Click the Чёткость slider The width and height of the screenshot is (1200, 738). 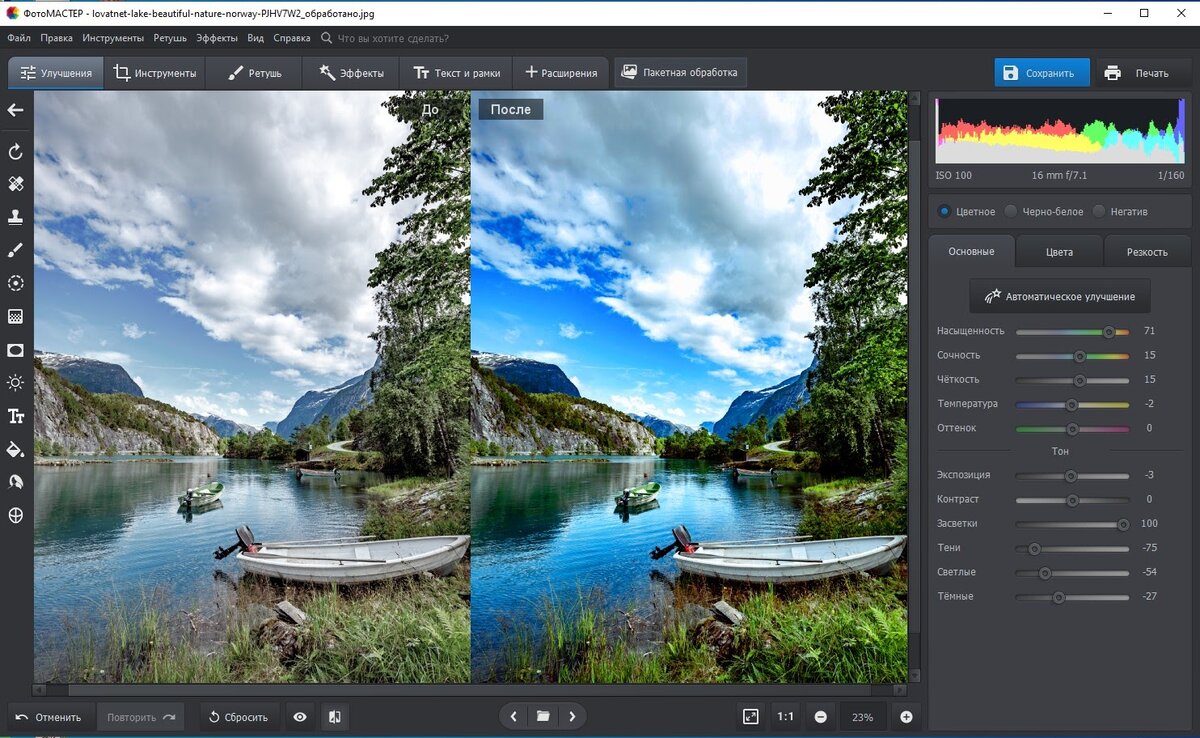[x=1072, y=380]
